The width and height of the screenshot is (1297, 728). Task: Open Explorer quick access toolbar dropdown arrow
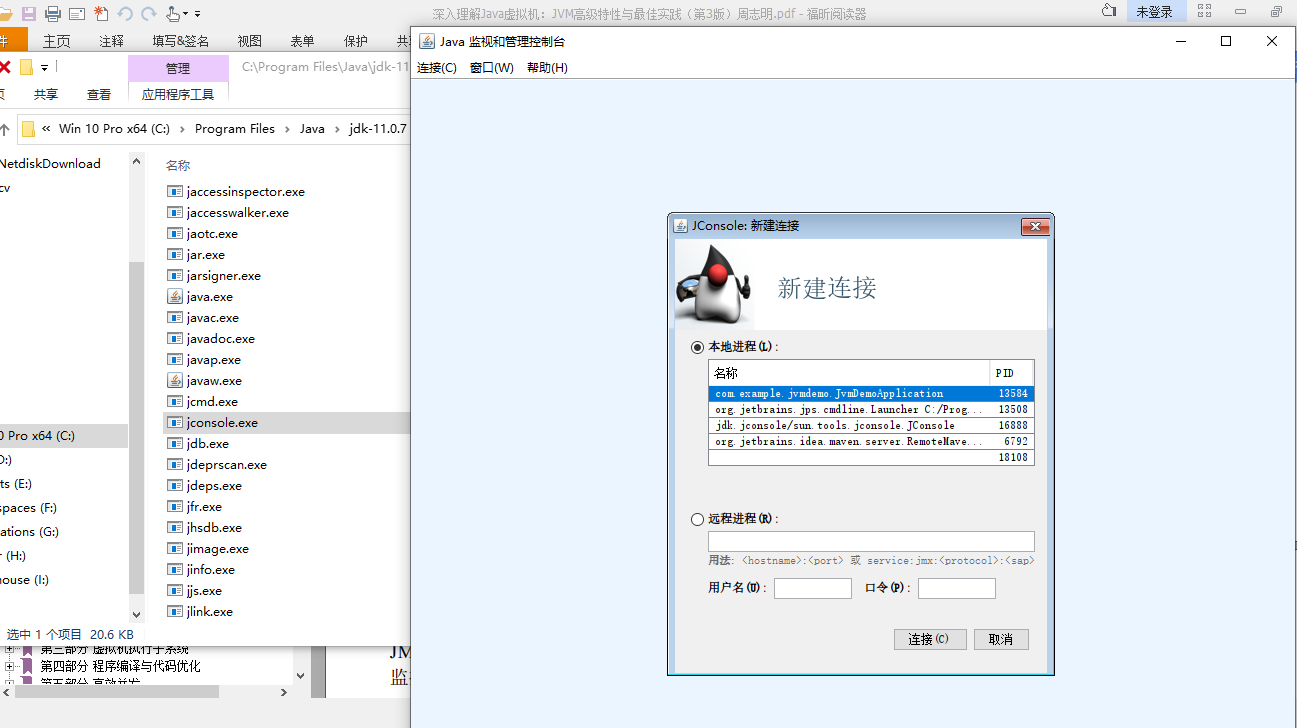(x=44, y=68)
